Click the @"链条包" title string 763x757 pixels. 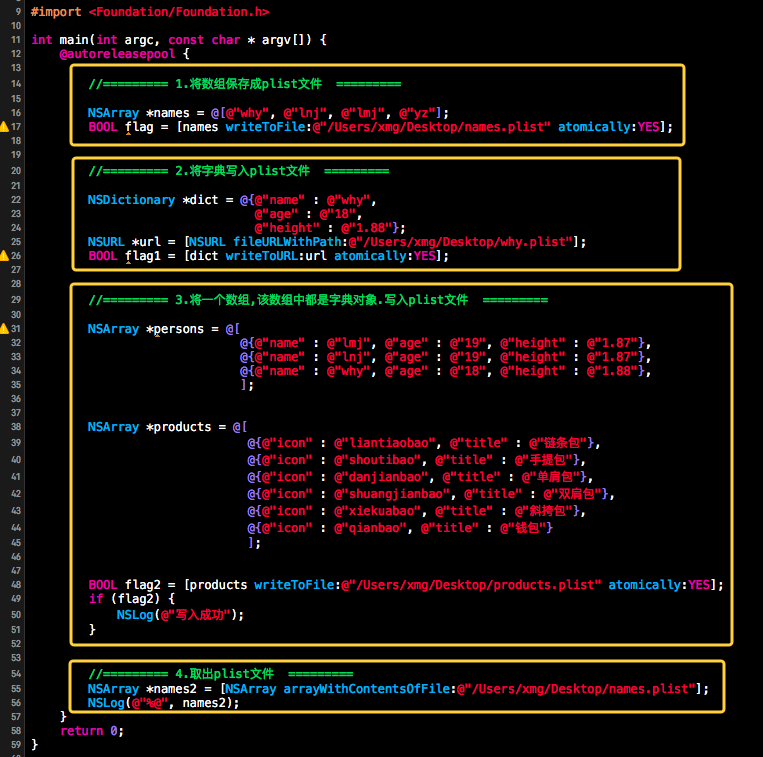tap(558, 443)
